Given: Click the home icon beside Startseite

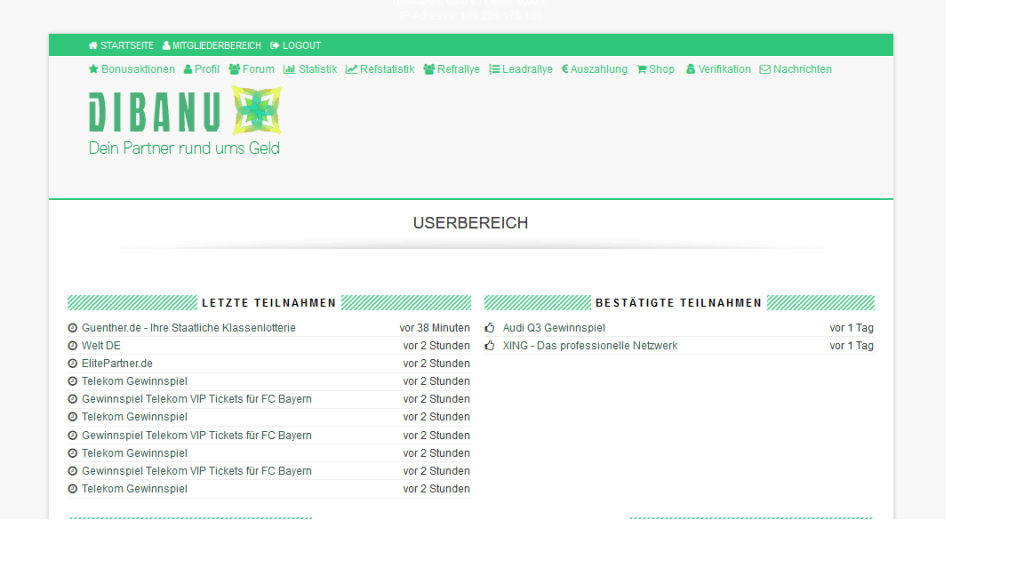Looking at the screenshot, I should [x=93, y=46].
